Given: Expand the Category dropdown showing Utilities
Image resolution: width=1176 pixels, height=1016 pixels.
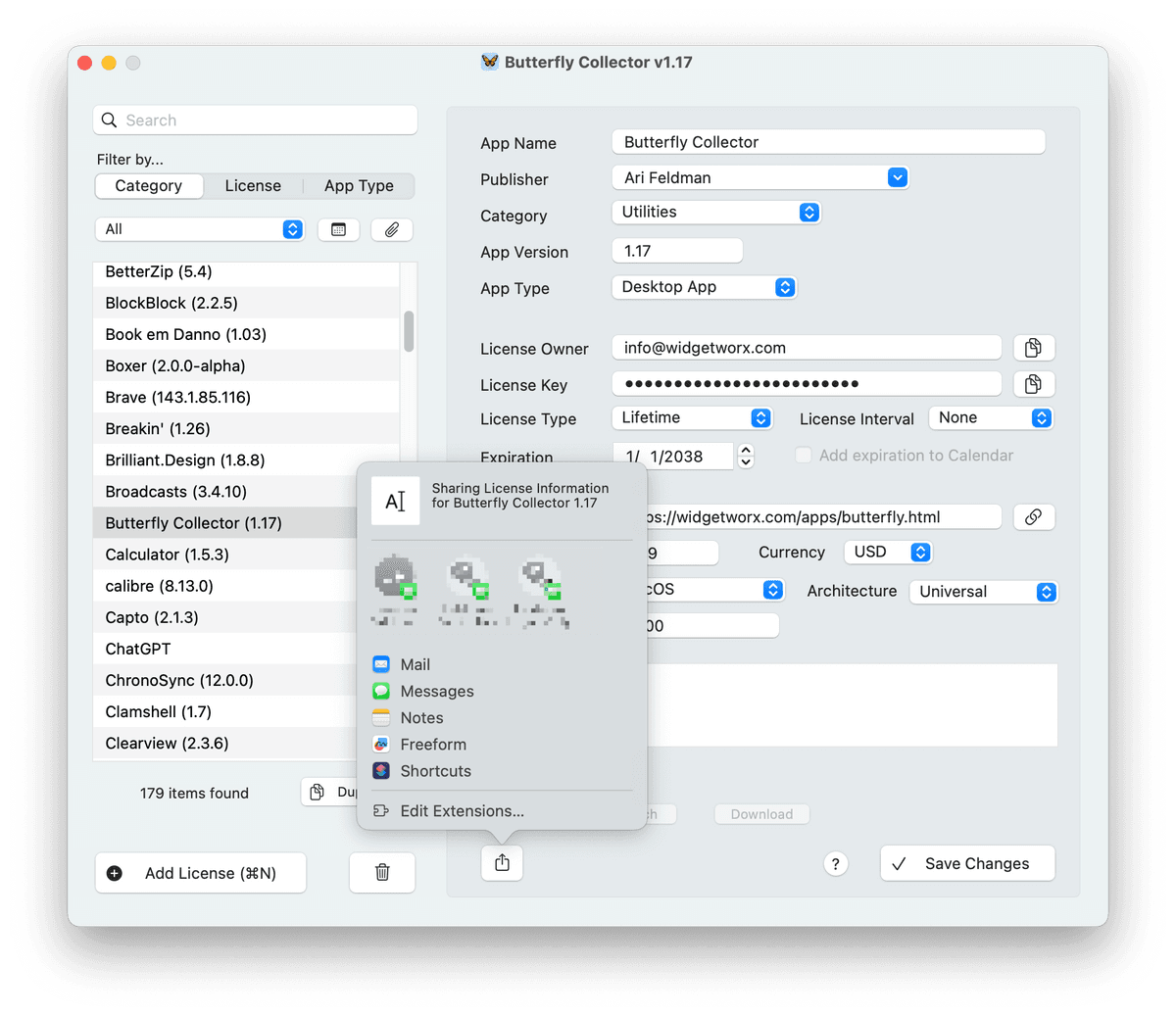Looking at the screenshot, I should (x=715, y=213).
